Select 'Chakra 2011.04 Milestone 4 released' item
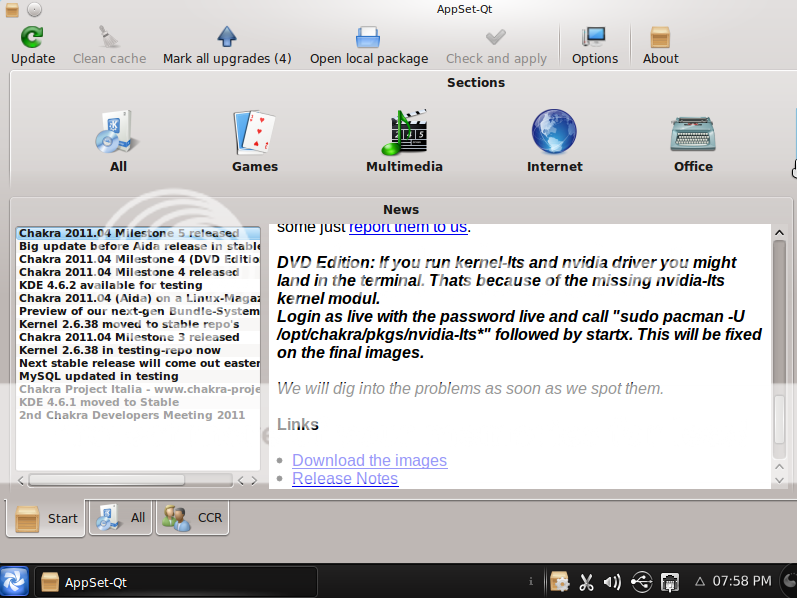The height and width of the screenshot is (598, 797). tap(138, 272)
